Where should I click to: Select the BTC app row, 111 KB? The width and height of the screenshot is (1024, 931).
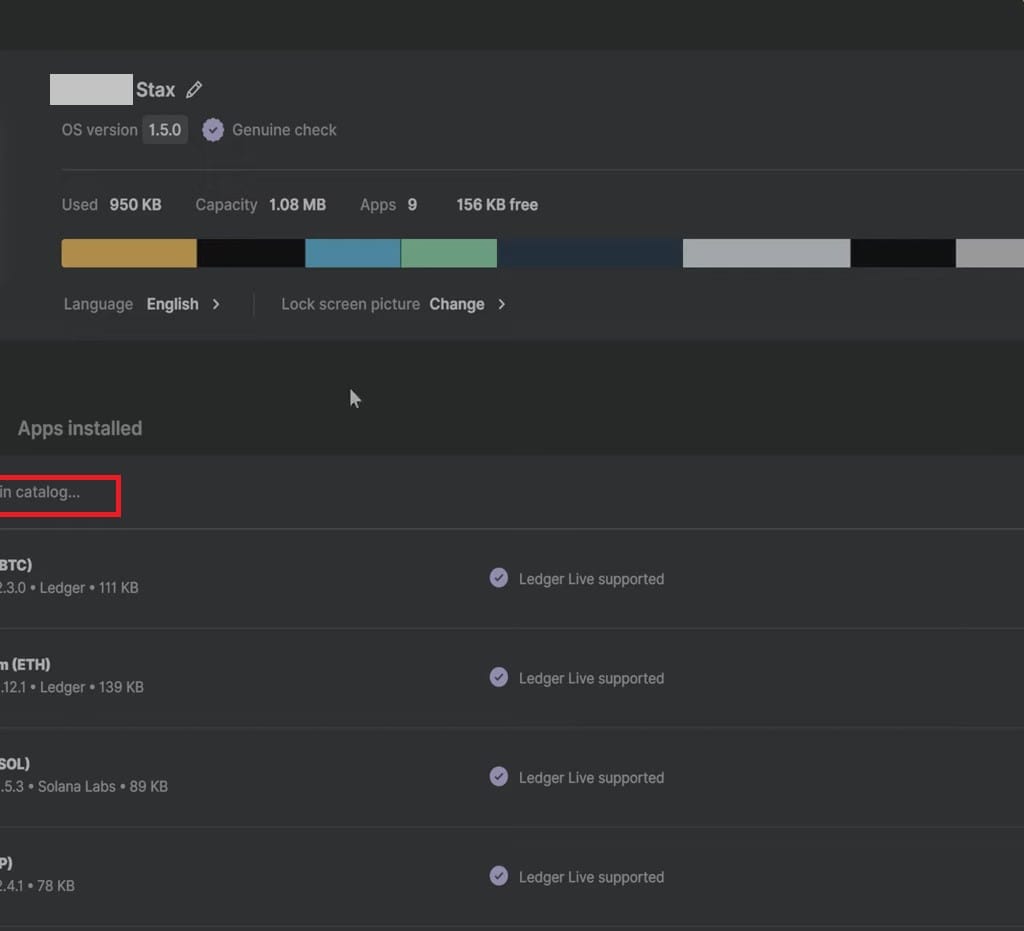coord(70,578)
